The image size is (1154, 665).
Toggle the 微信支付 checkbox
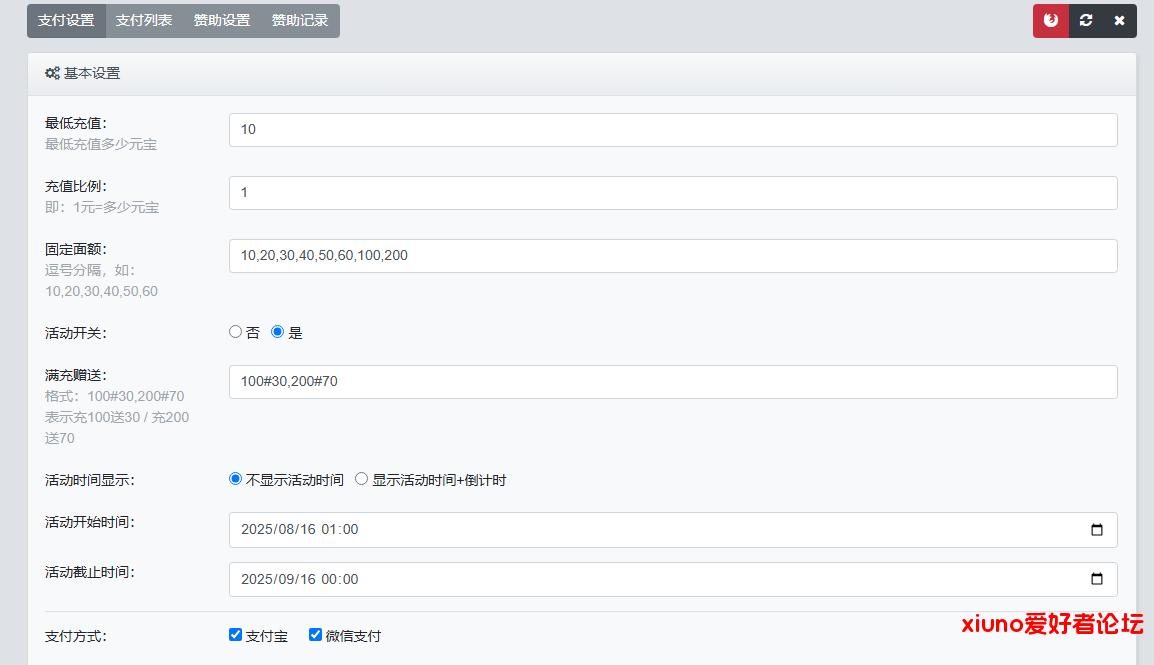(316, 635)
